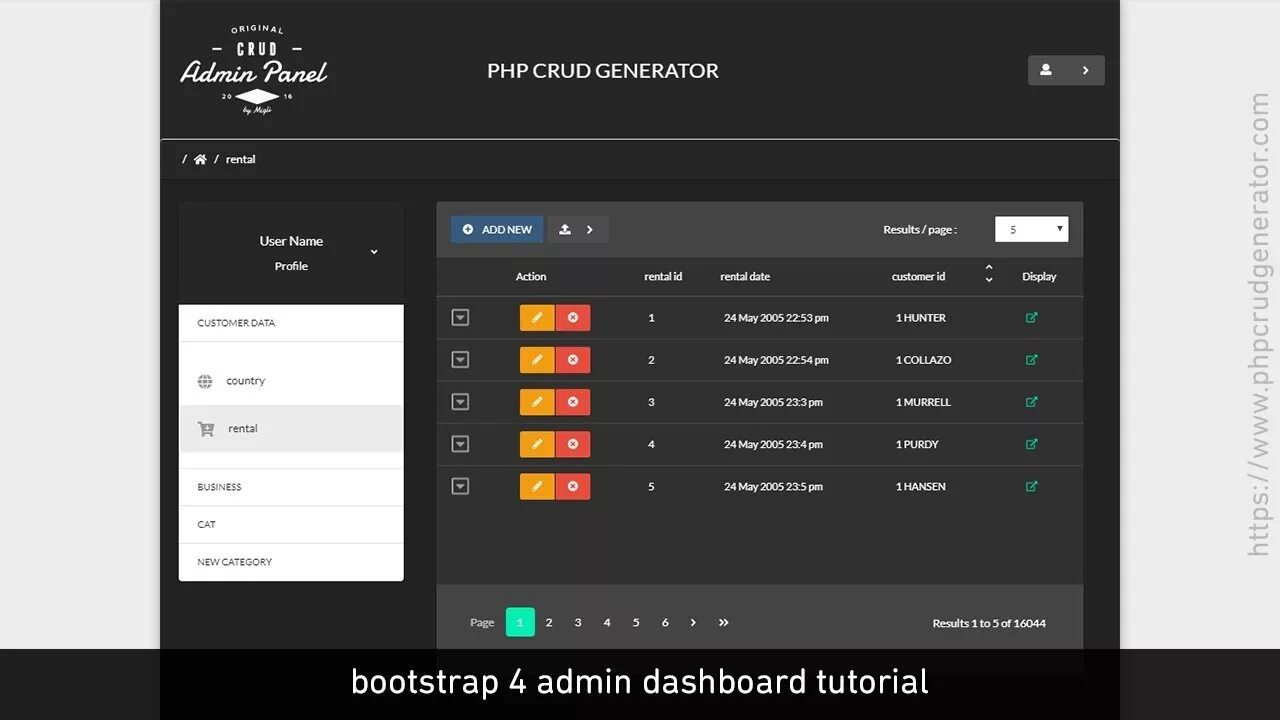Expand row toggle for rental id 2
This screenshot has width=1280, height=720.
coord(460,360)
